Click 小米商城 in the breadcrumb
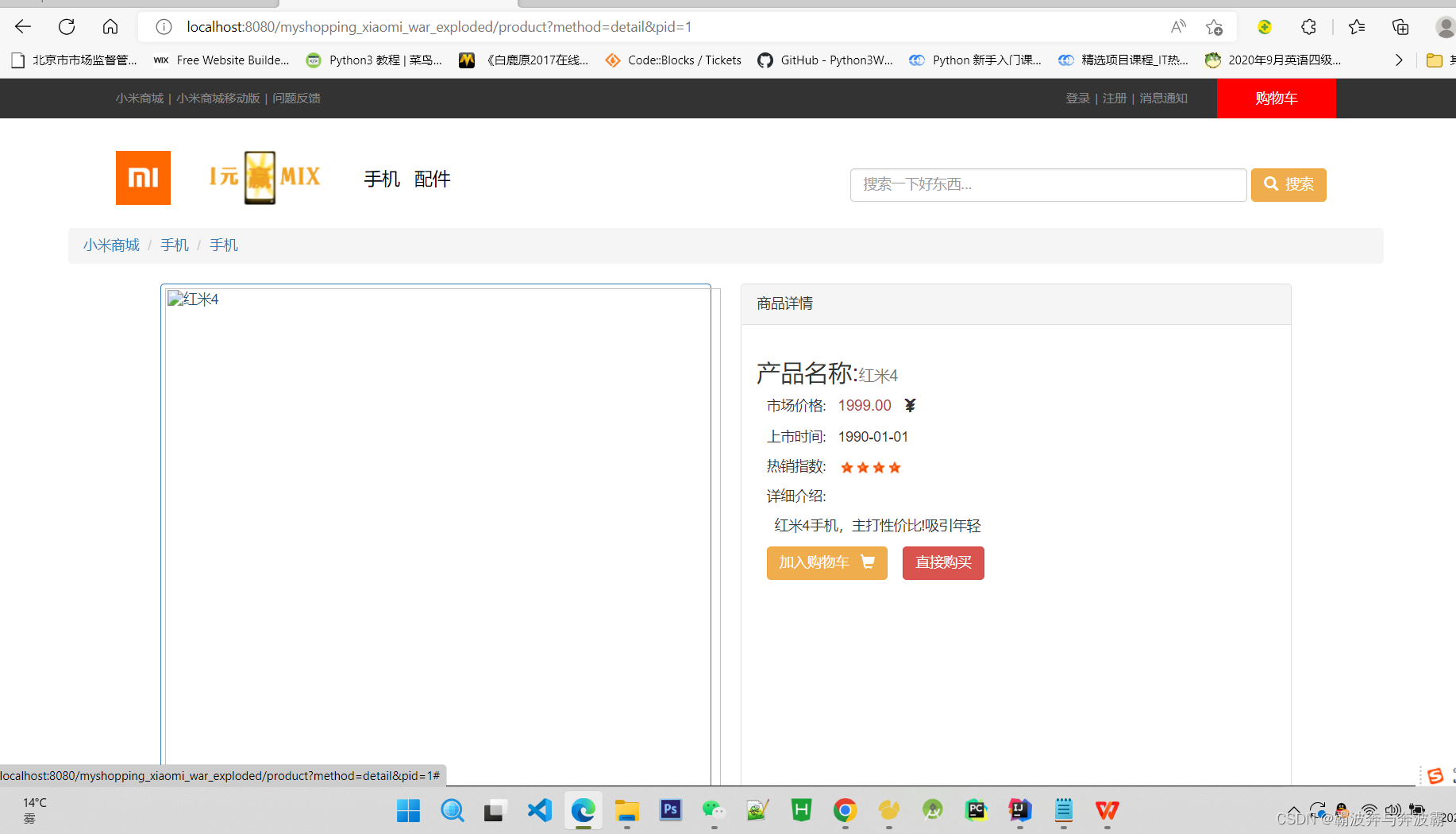This screenshot has height=834, width=1456. point(111,245)
